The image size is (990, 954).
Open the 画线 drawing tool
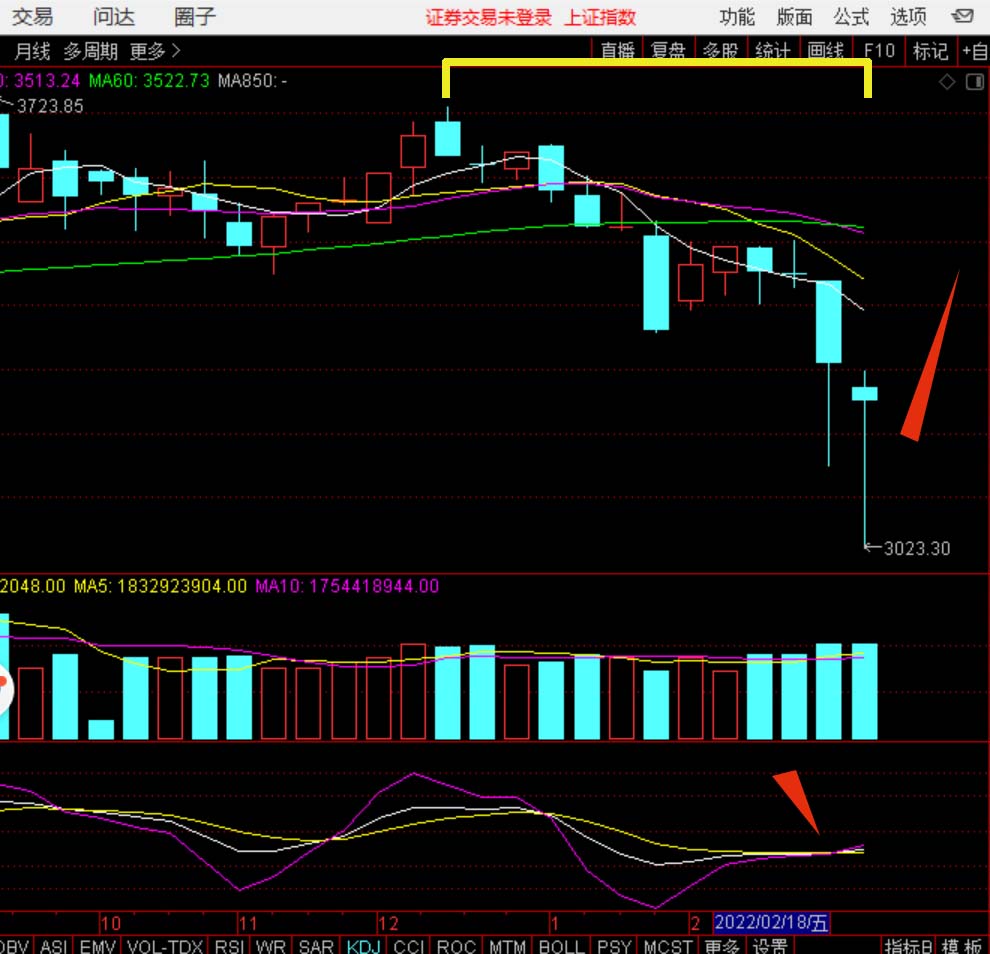tap(826, 51)
